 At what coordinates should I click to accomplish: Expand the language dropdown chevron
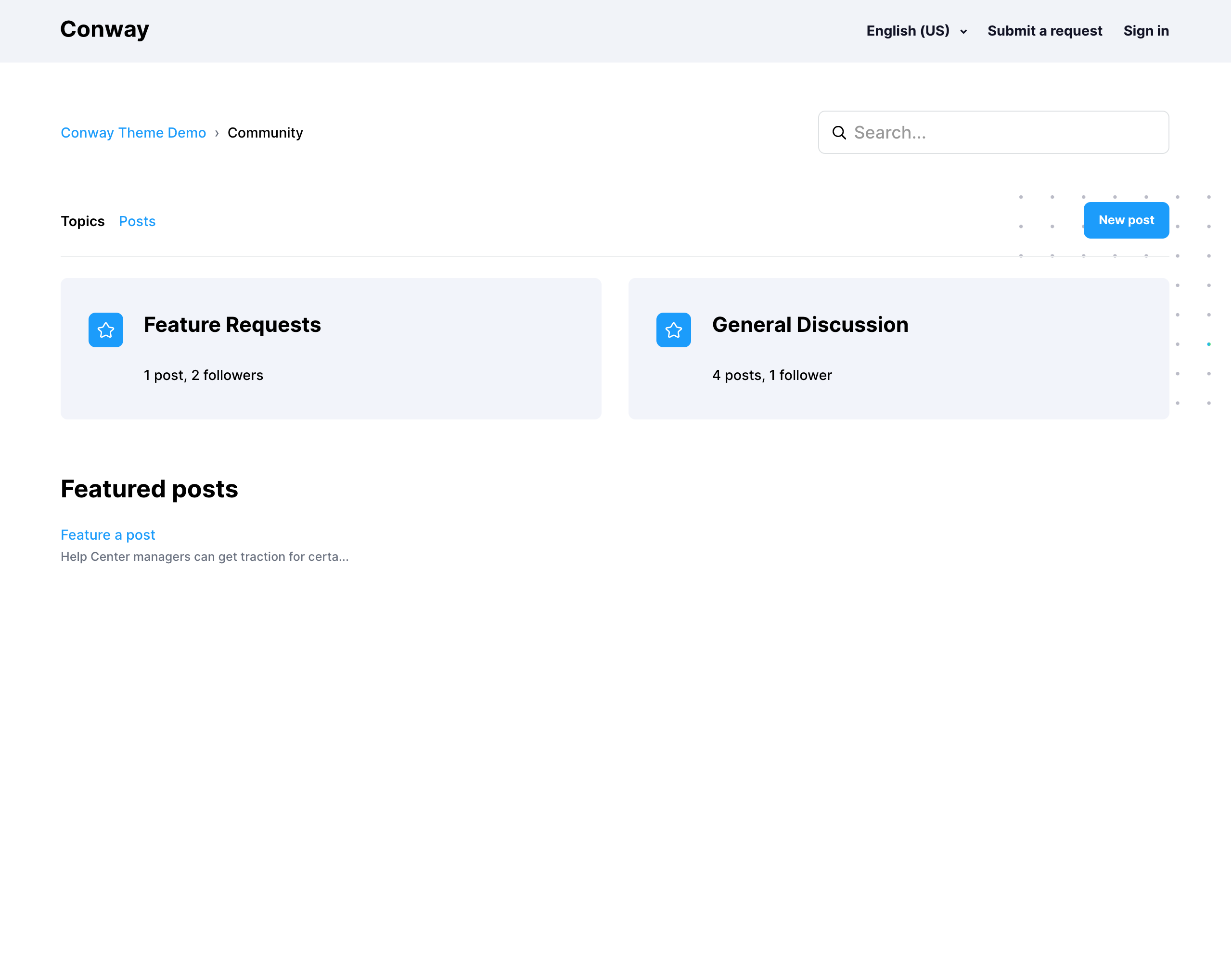tap(963, 32)
